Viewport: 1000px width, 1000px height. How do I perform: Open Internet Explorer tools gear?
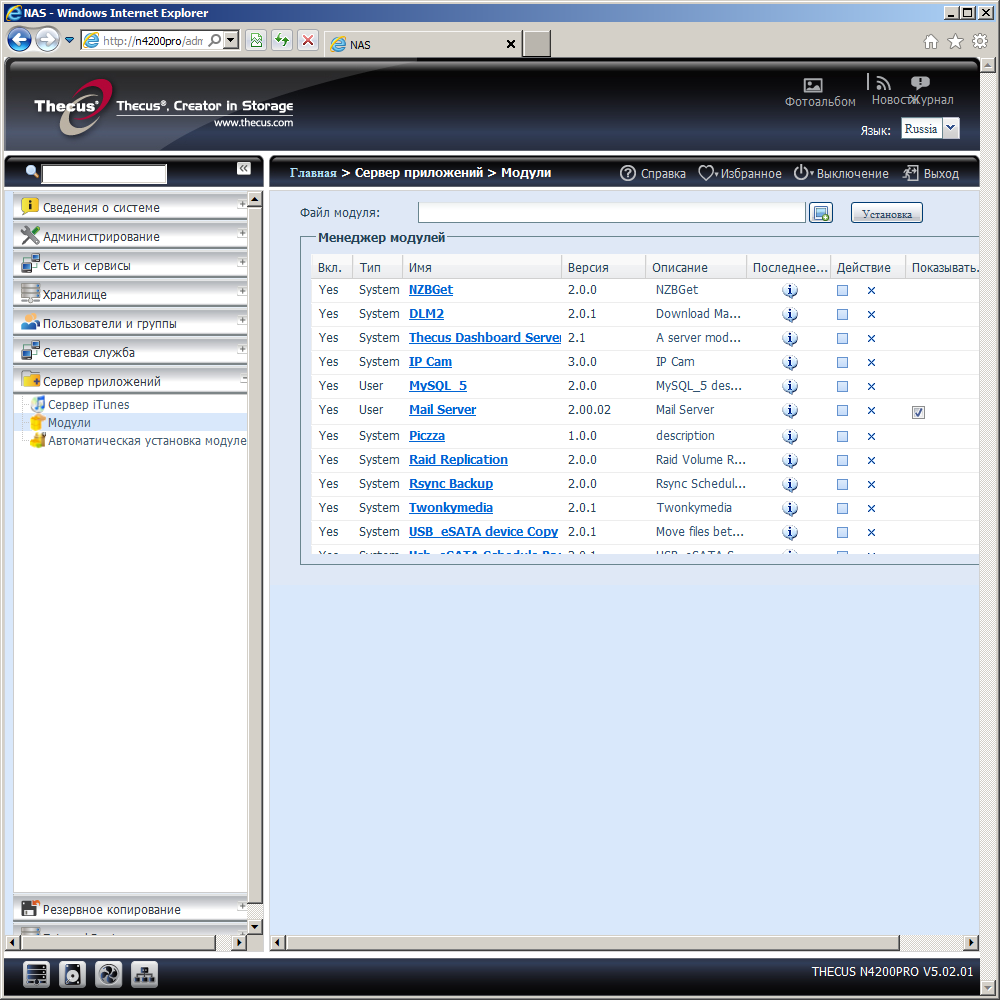coord(980,41)
